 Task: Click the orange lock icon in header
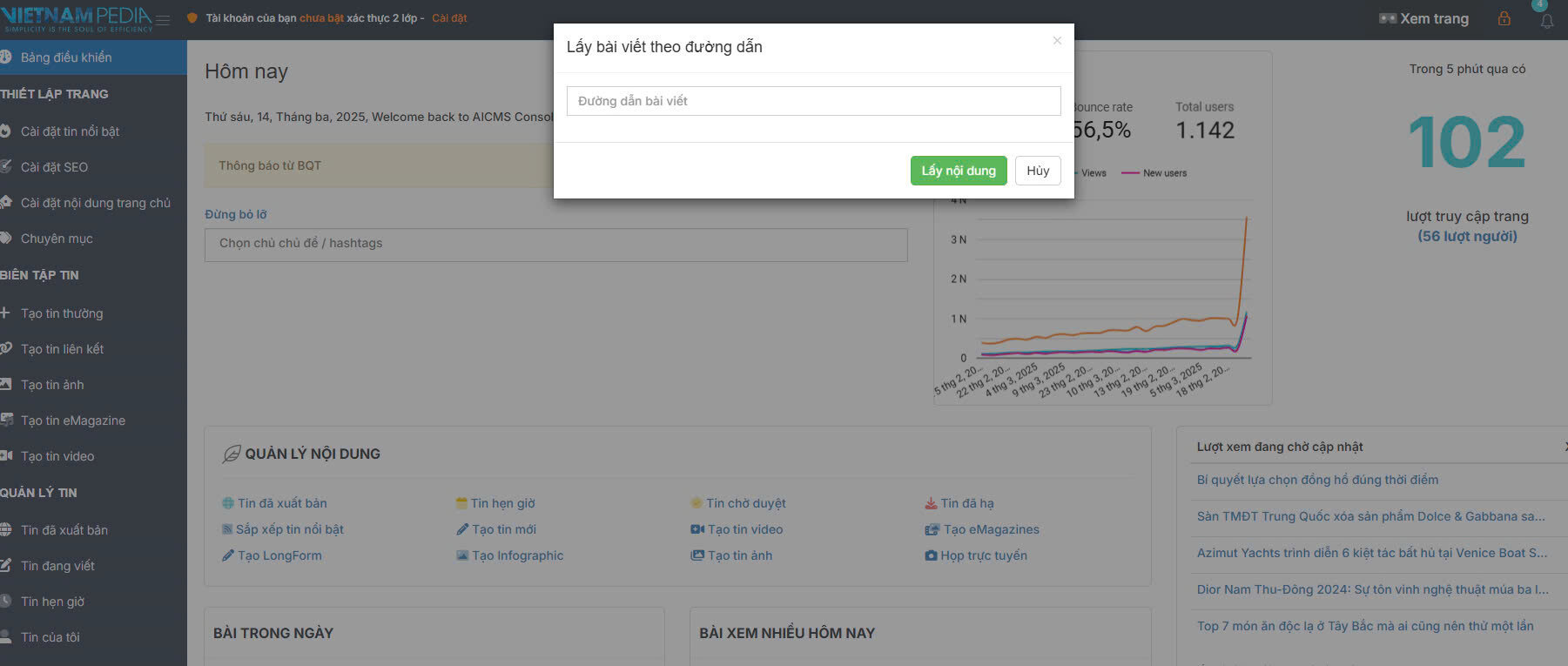click(x=1504, y=18)
